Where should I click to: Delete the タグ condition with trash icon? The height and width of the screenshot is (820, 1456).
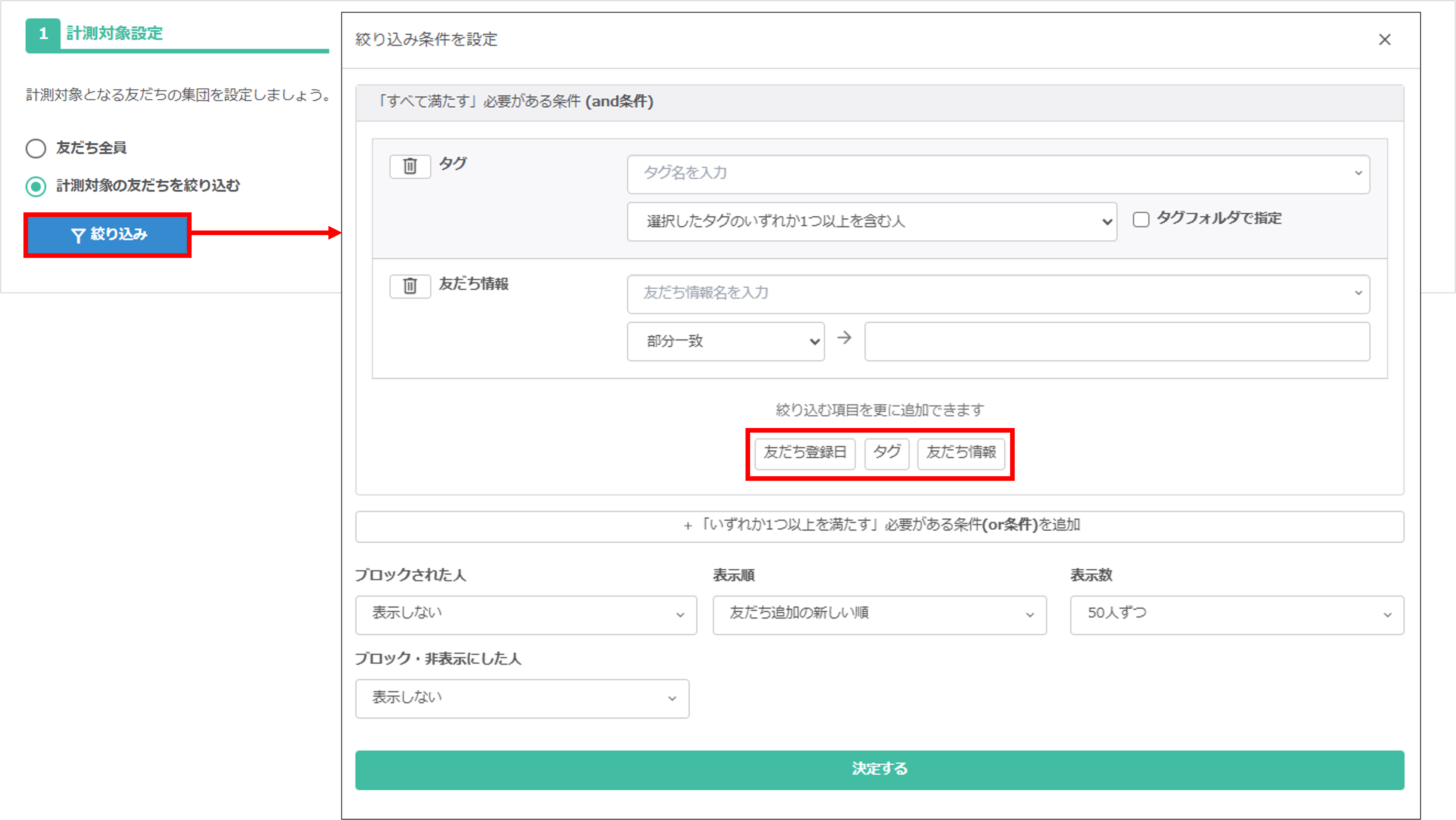pyautogui.click(x=410, y=166)
